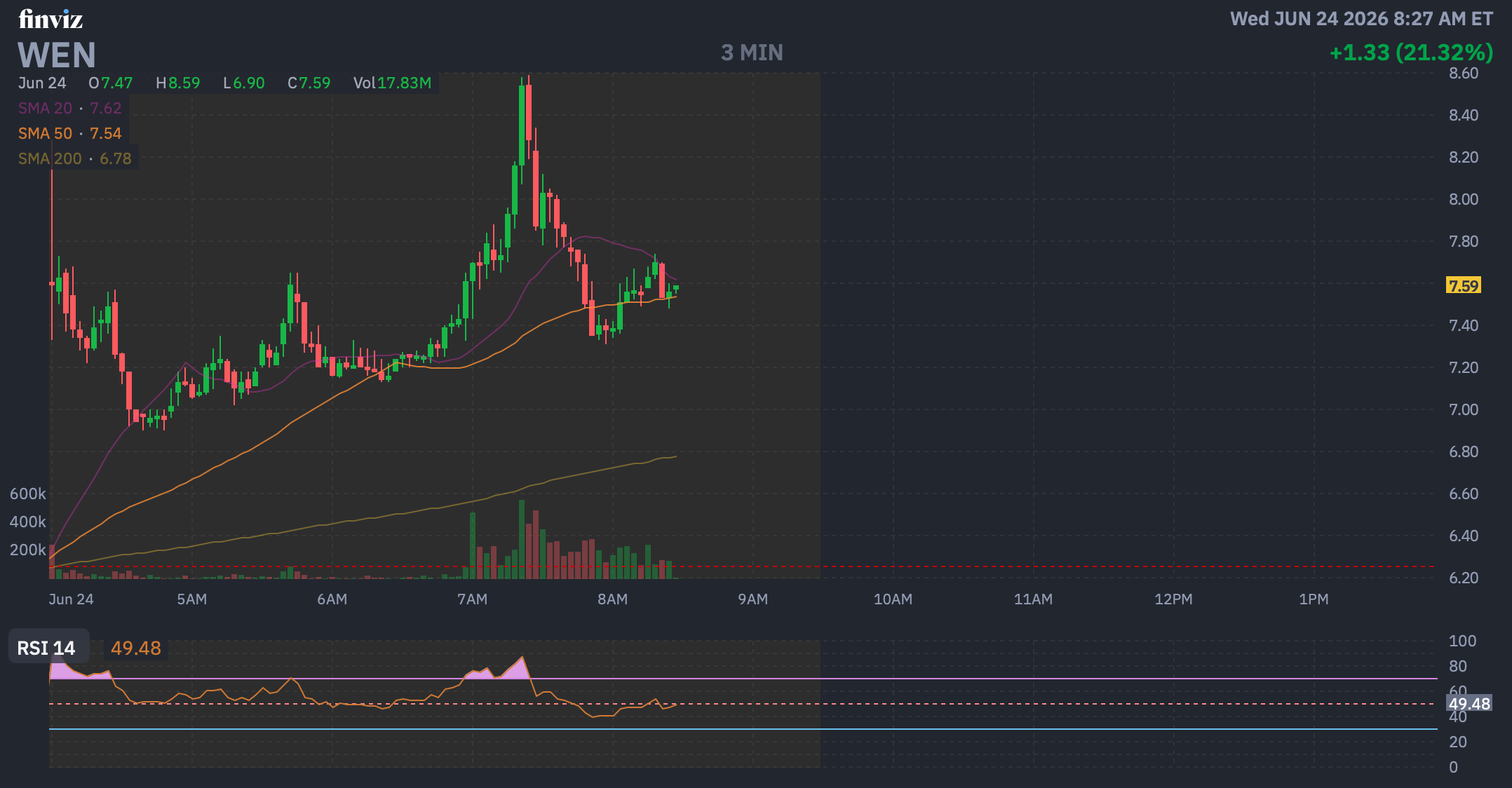Click the SMA 20 indicator label
This screenshot has width=1512, height=788.
[70, 108]
